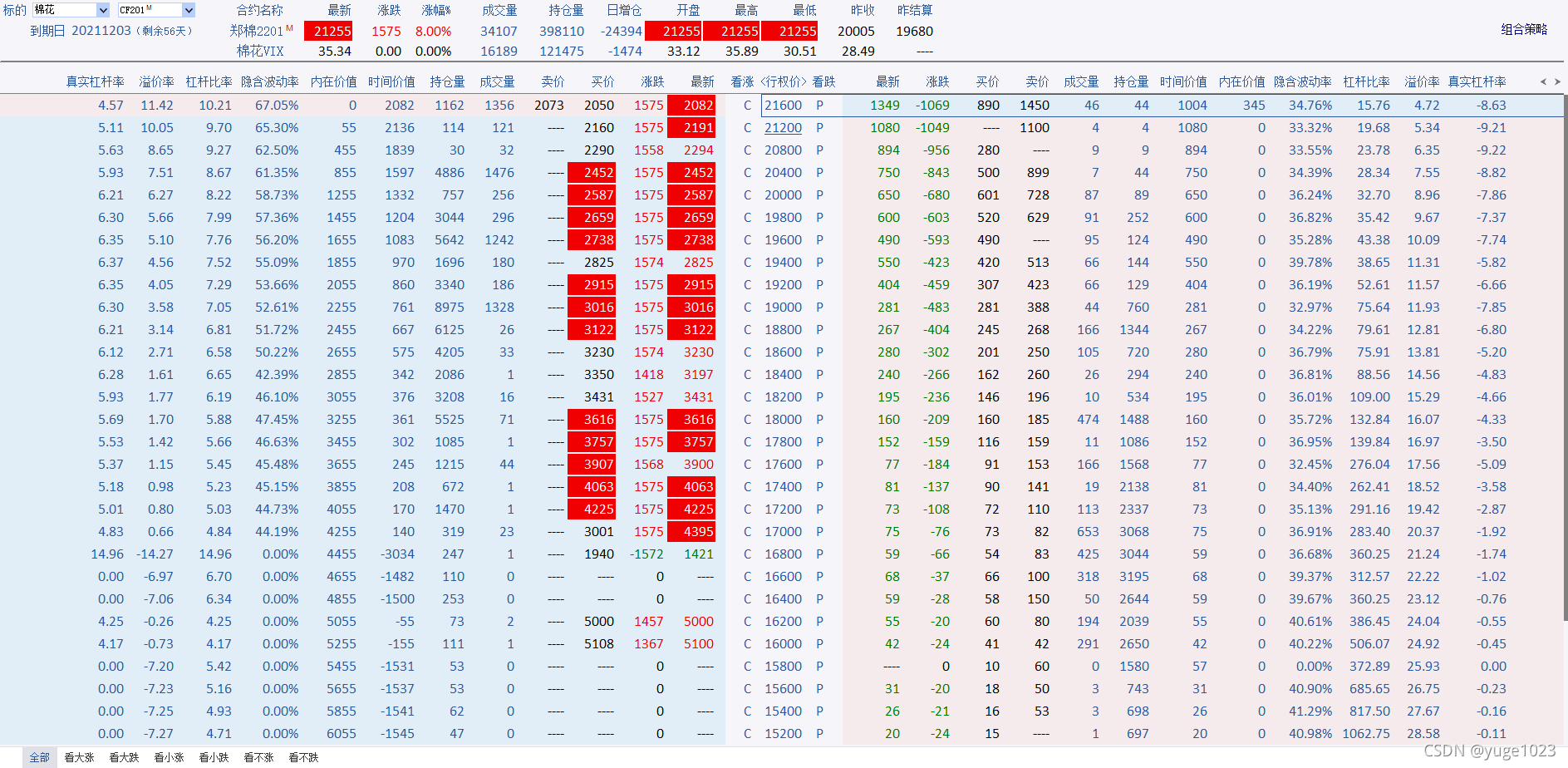Click the C call marker in the 18000 row
The width and height of the screenshot is (1568, 768).
[747, 420]
